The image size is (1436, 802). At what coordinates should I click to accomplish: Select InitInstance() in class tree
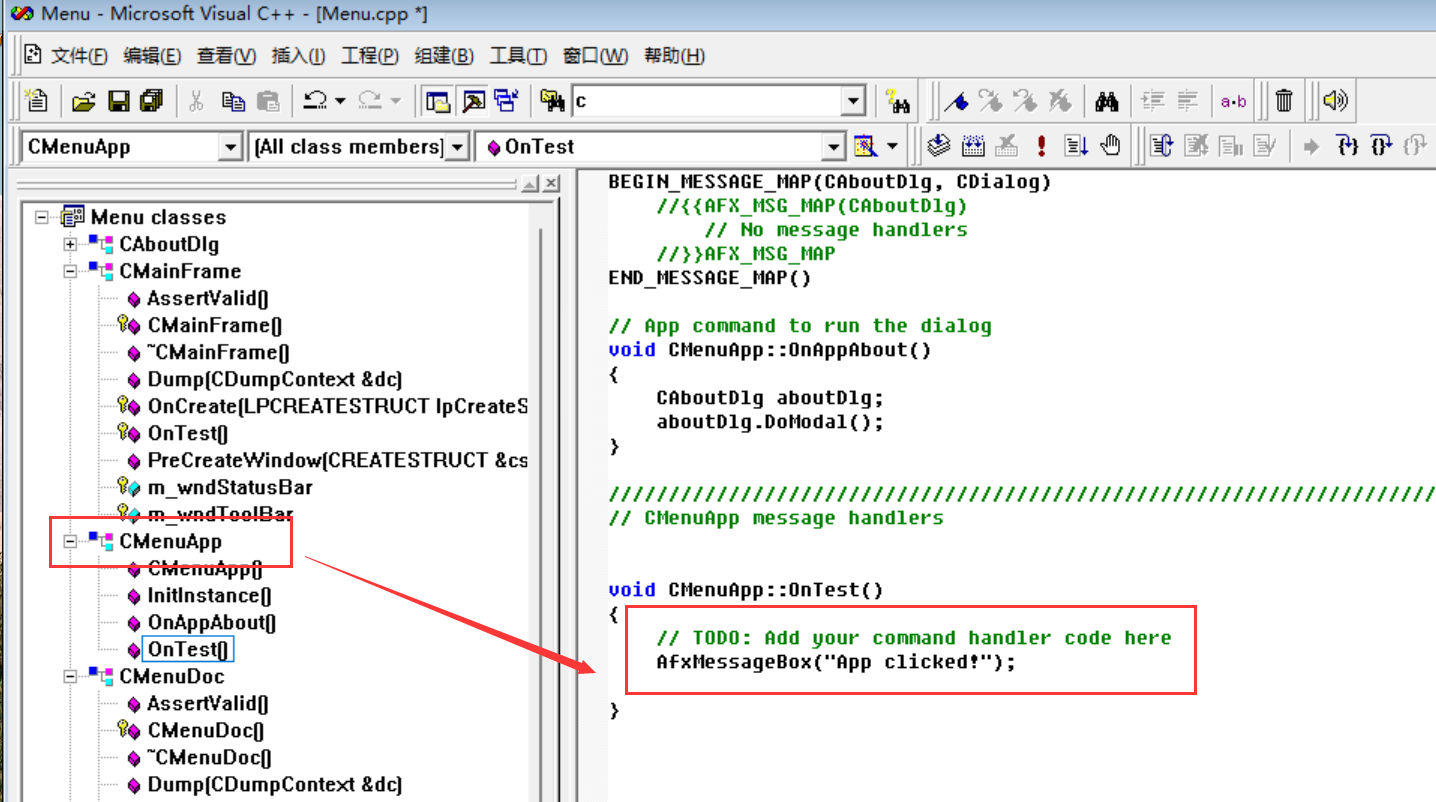(x=209, y=595)
